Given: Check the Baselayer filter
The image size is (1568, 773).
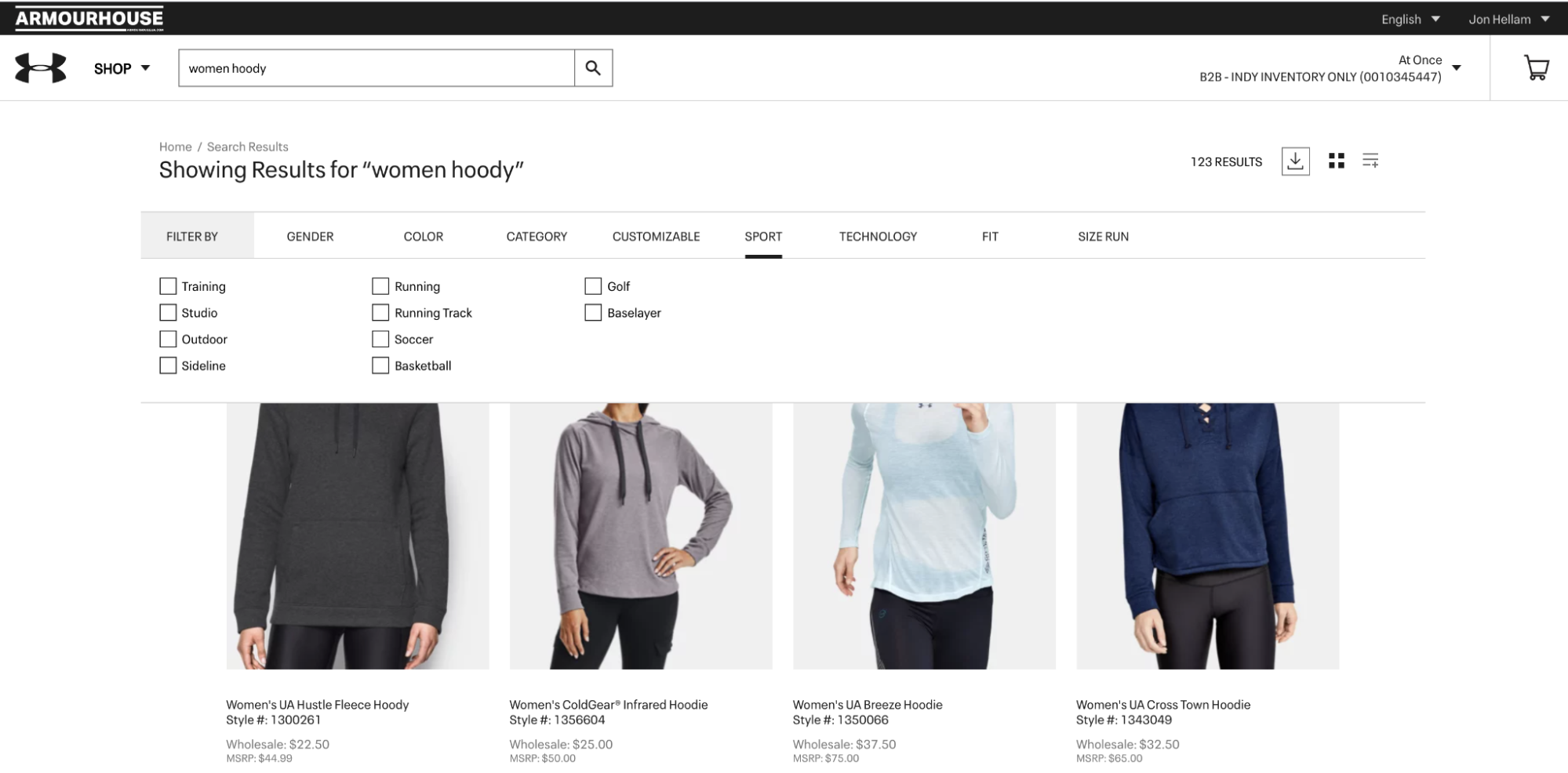Looking at the screenshot, I should [593, 313].
